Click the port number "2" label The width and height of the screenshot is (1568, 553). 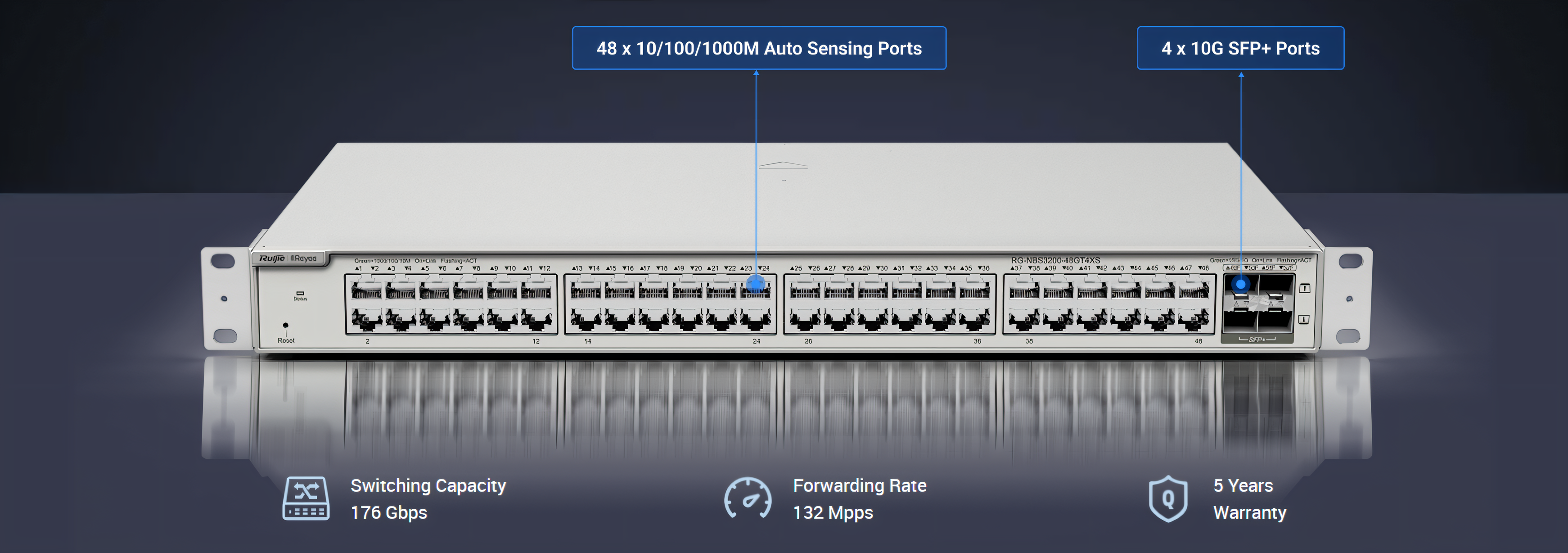[367, 341]
